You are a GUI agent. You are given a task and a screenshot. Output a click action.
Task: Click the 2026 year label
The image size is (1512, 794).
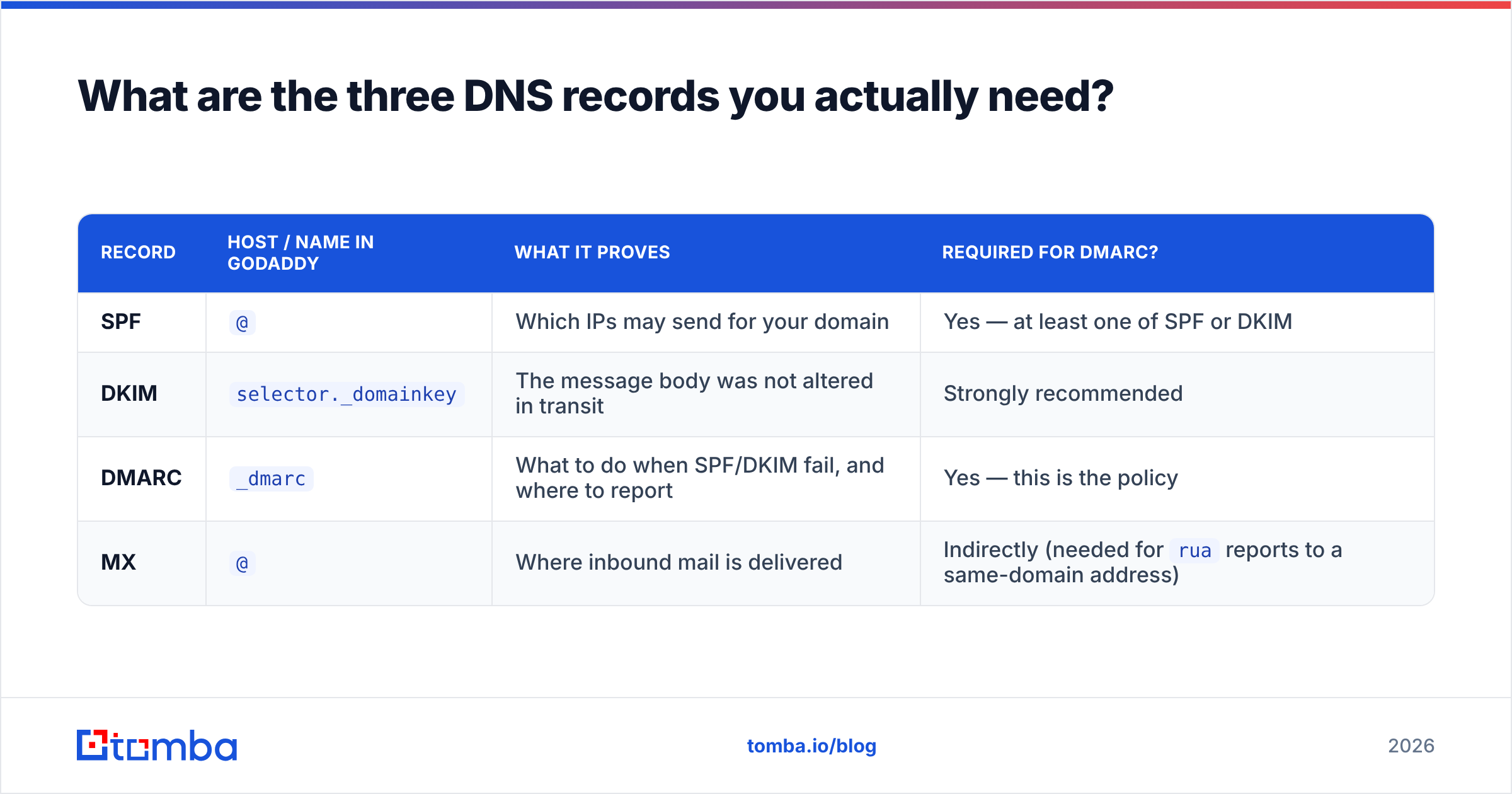(x=1411, y=746)
